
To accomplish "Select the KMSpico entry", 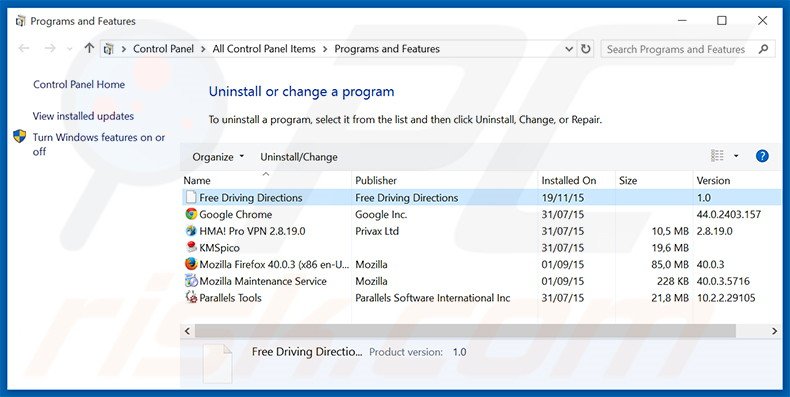I will coord(219,248).
